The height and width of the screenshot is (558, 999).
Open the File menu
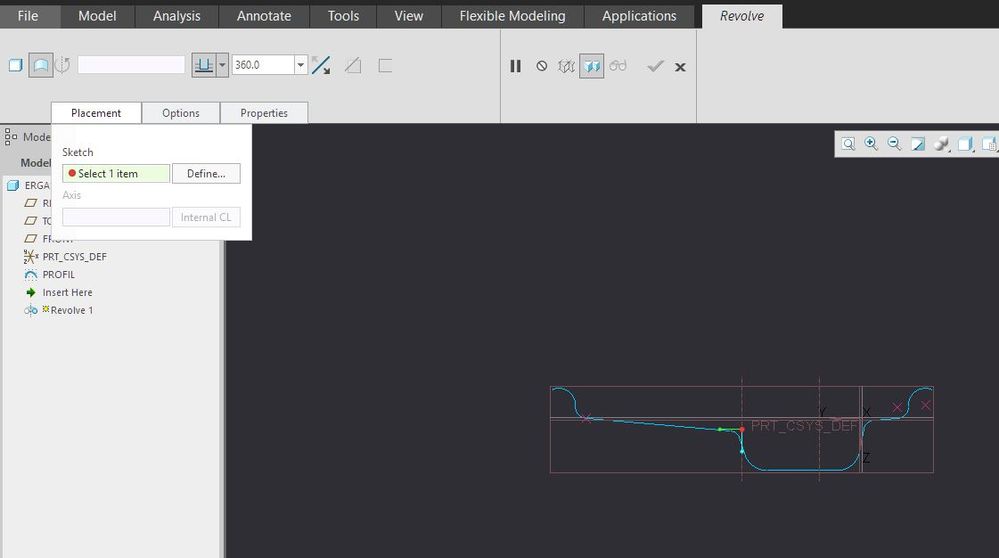(x=28, y=16)
